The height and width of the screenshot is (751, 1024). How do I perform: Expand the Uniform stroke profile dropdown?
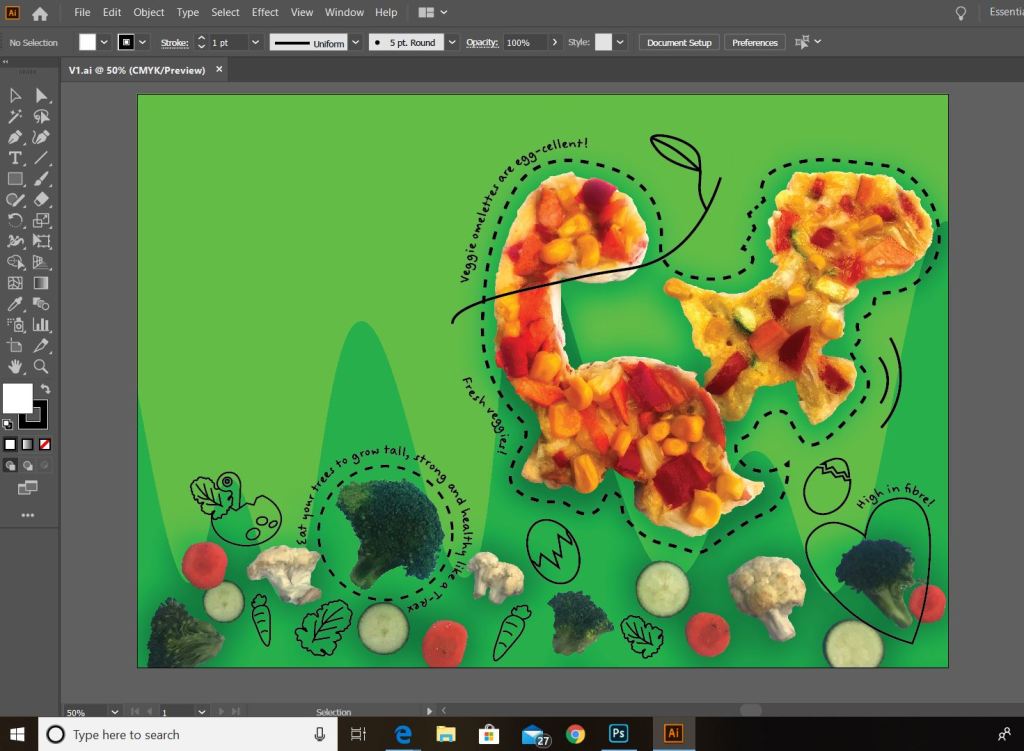354,42
